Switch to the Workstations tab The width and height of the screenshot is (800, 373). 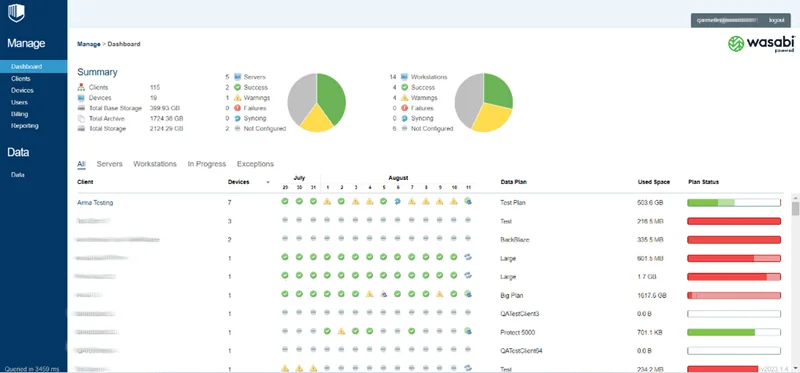155,164
